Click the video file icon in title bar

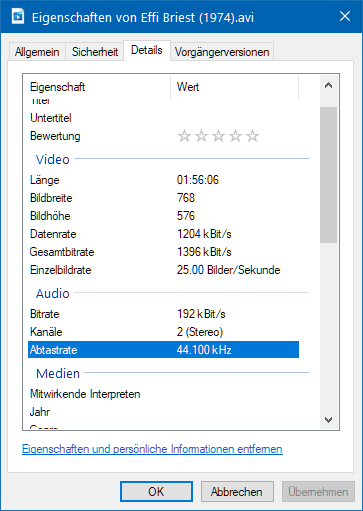[17, 16]
